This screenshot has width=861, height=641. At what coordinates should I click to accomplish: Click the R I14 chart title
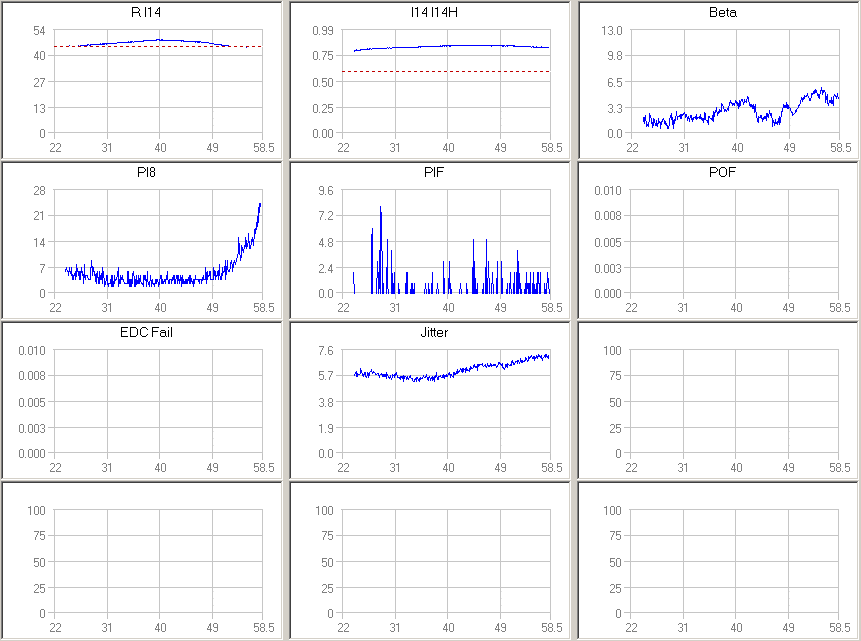159,11
